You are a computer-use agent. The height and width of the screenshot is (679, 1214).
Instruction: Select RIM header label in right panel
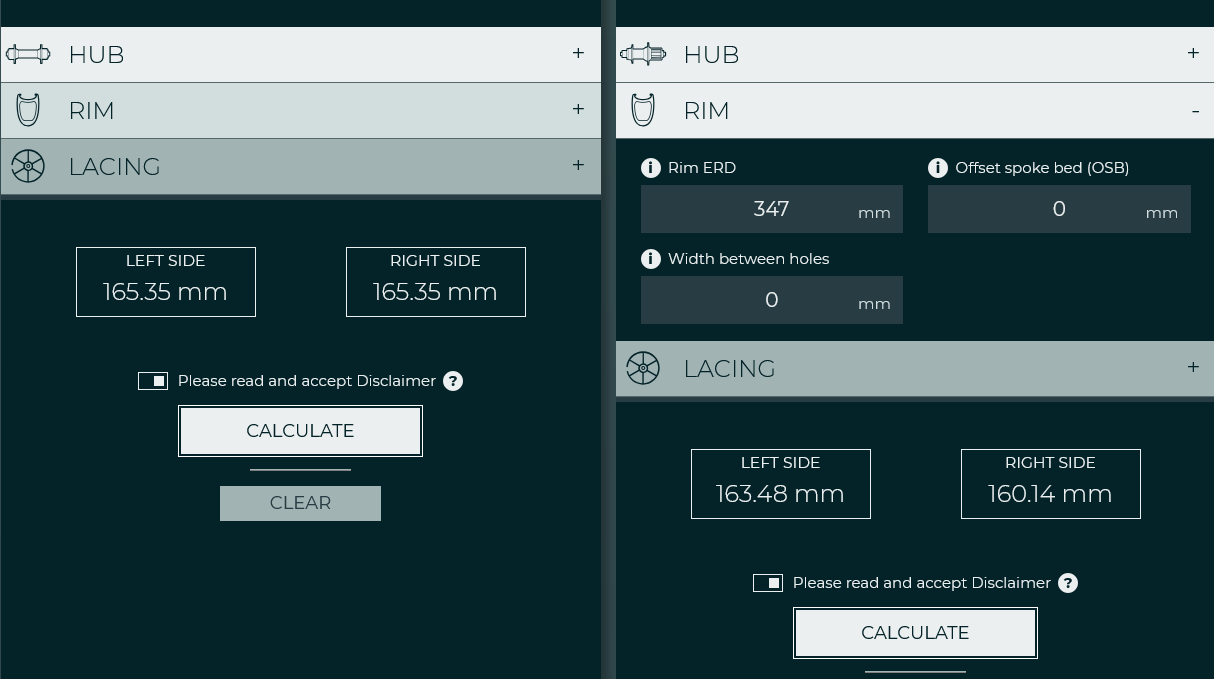coord(707,111)
